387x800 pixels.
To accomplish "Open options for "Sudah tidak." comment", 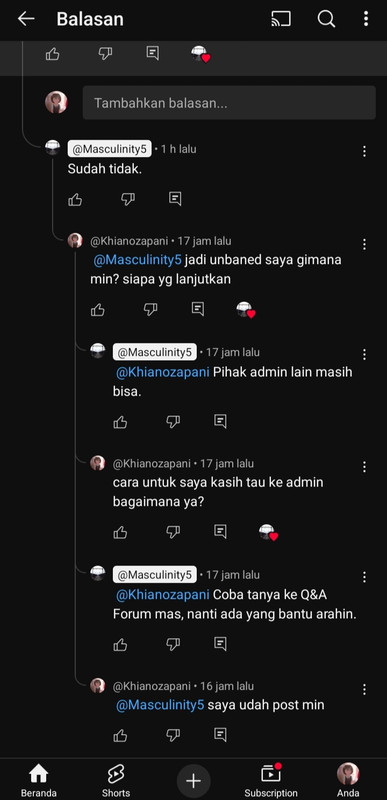I will coord(364,151).
